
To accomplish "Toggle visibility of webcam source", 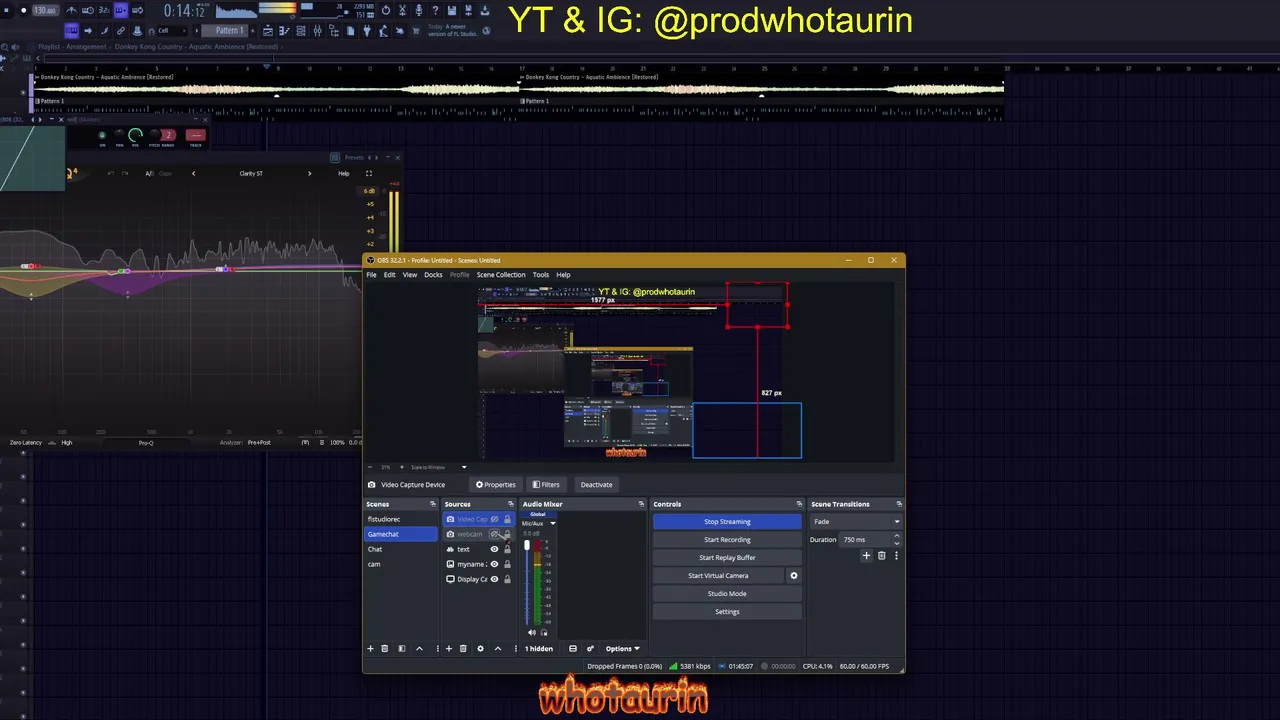I will coord(494,535).
